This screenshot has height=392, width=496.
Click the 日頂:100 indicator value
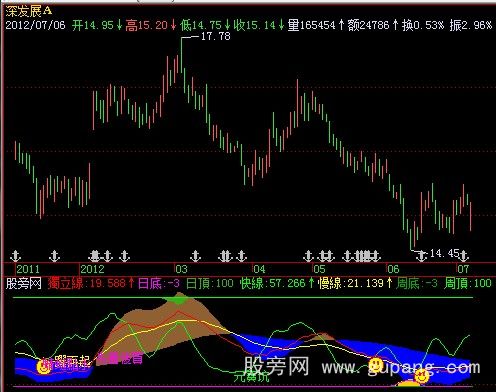[x=210, y=284]
